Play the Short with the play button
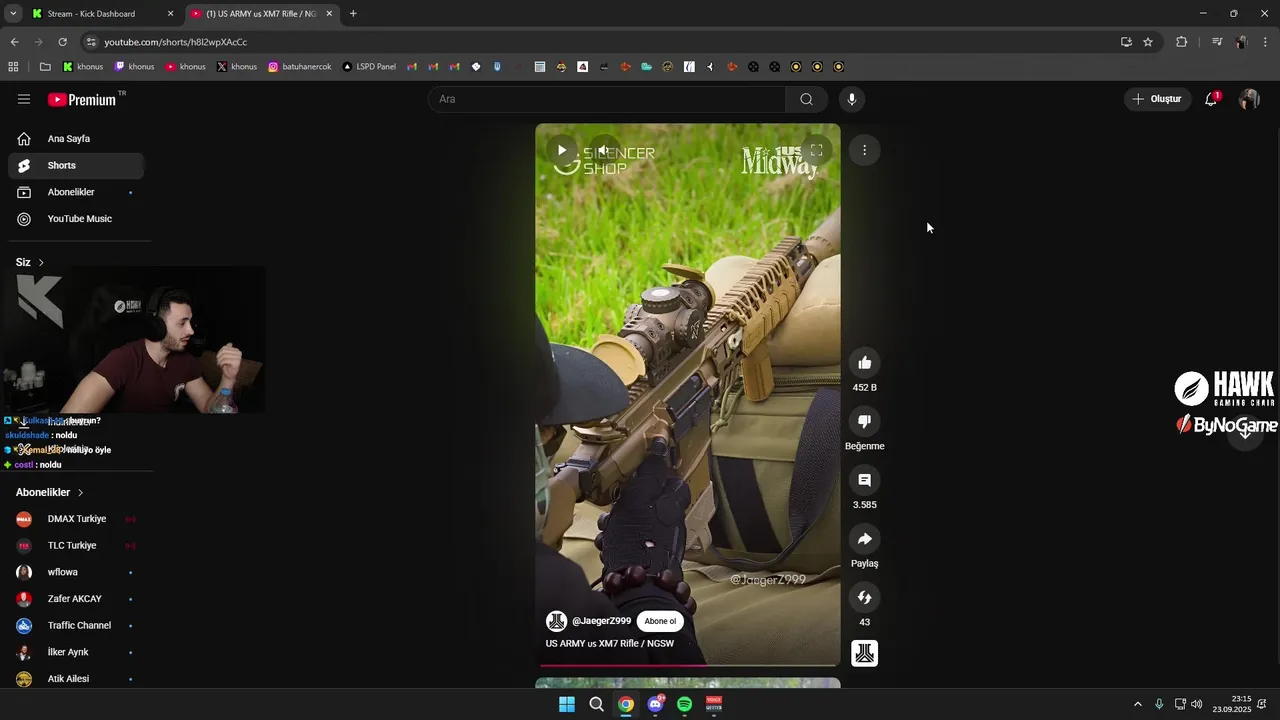Viewport: 1280px width, 720px height. [562, 150]
